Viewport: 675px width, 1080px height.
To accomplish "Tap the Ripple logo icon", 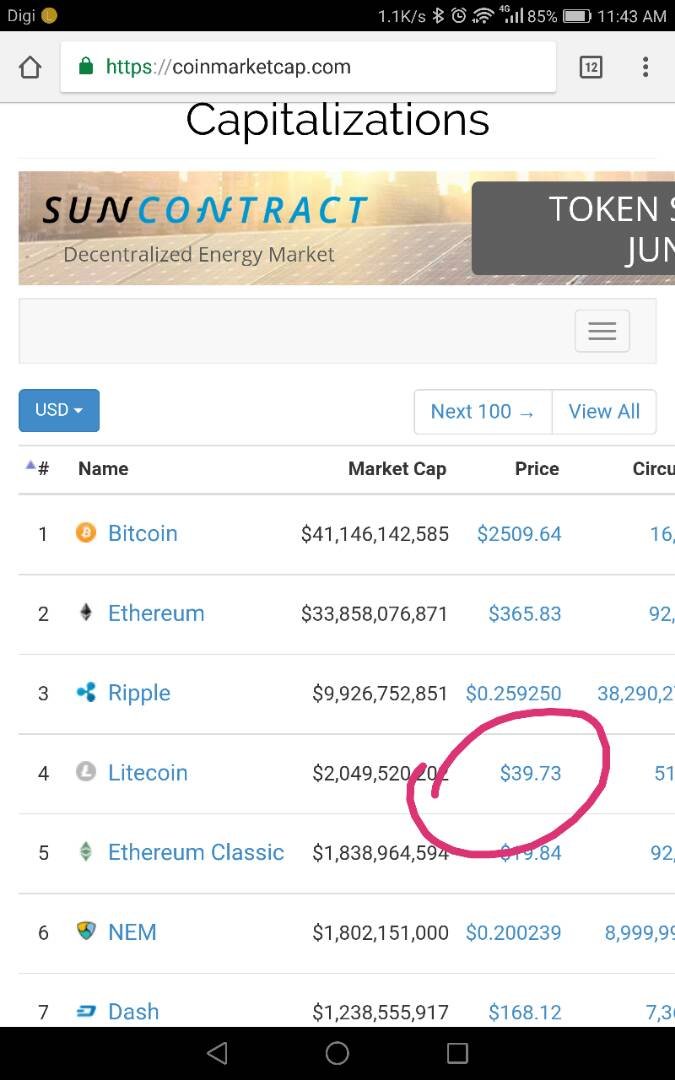I will 86,692.
